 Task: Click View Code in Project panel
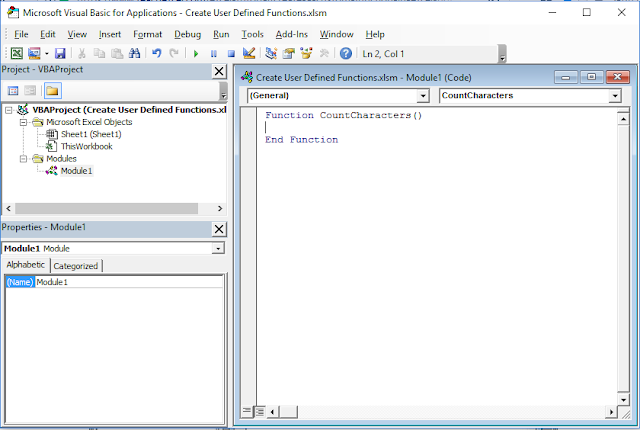[13, 91]
